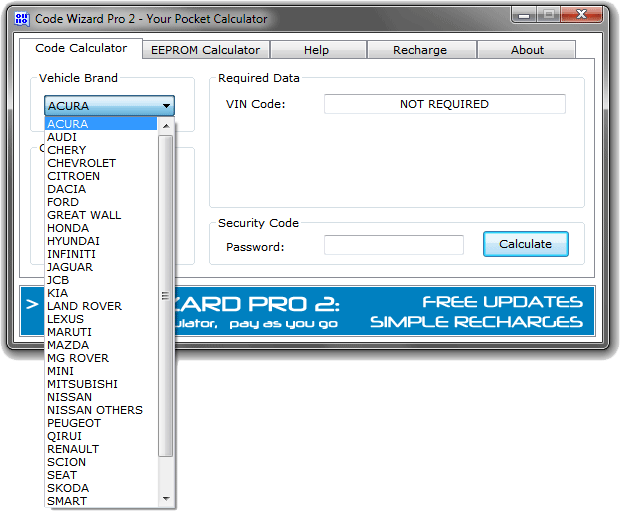Select HONDA from the brand list
The width and height of the screenshot is (620, 511).
coord(101,228)
